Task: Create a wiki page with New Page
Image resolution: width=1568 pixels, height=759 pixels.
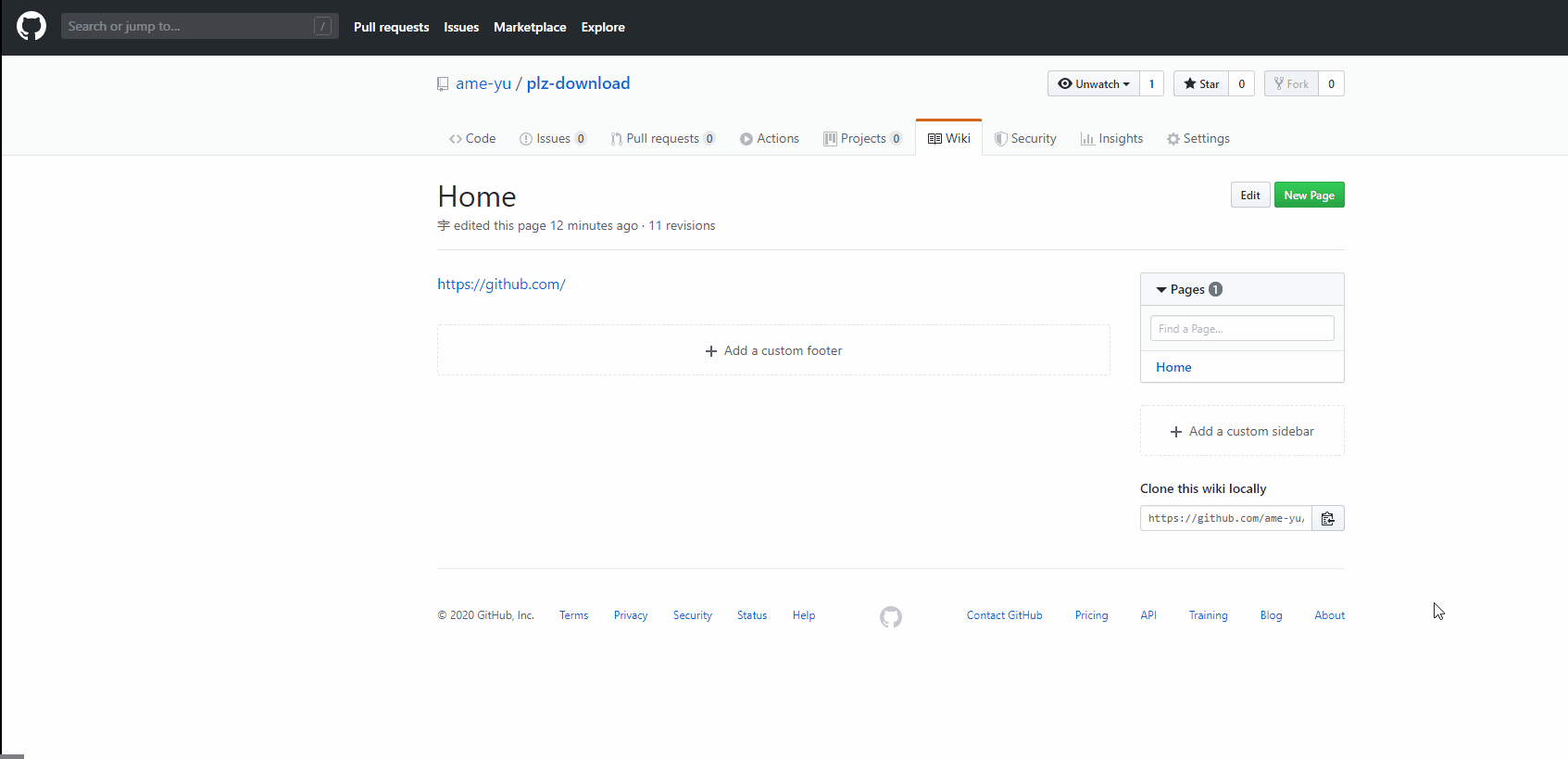Action: click(x=1309, y=195)
